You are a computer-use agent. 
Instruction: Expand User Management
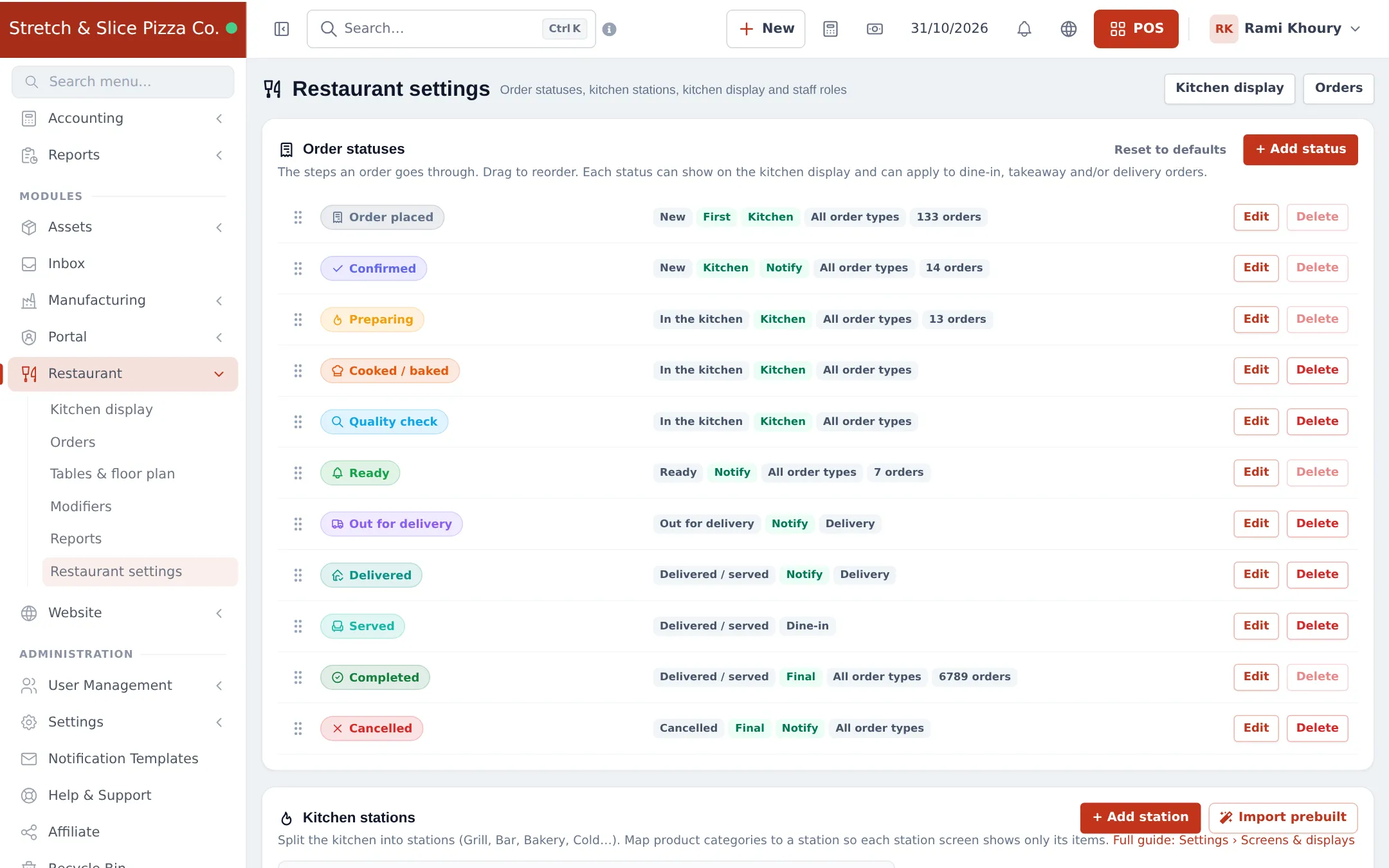pos(219,685)
